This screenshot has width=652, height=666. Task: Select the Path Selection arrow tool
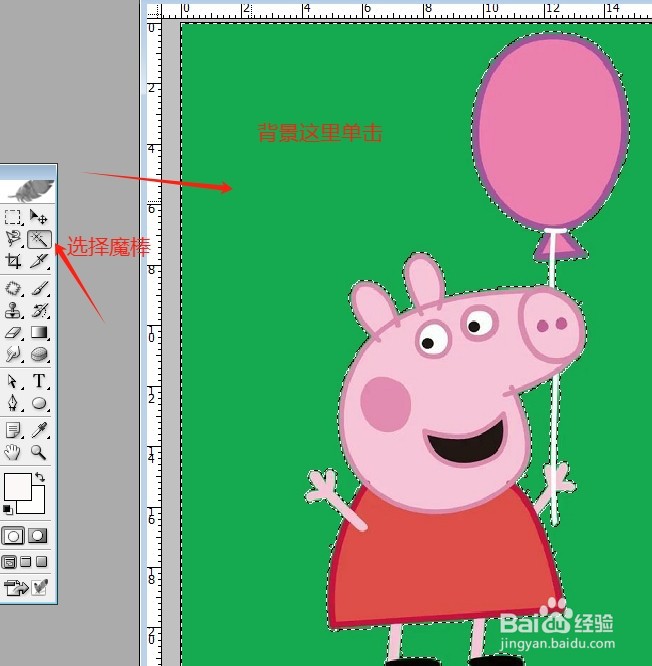pyautogui.click(x=13, y=381)
